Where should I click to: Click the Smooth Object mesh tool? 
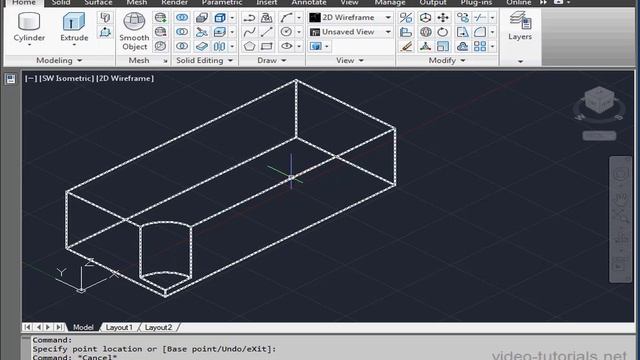coord(134,31)
